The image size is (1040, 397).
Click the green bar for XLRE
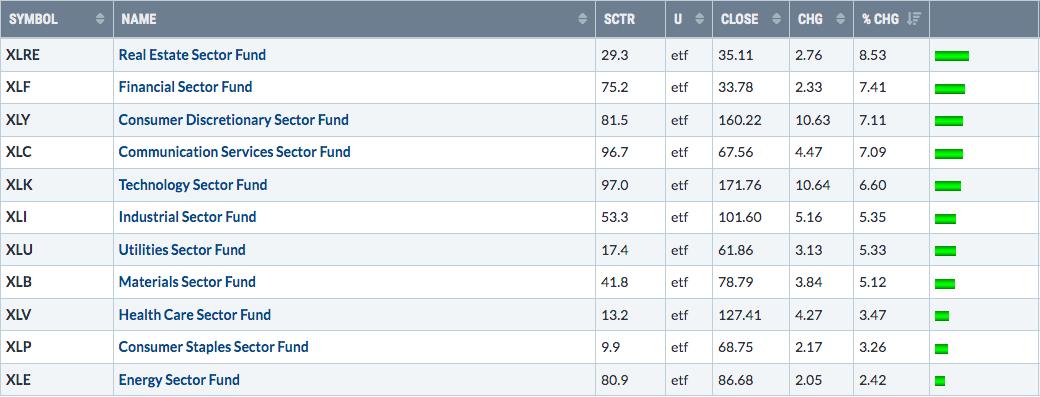[952, 56]
